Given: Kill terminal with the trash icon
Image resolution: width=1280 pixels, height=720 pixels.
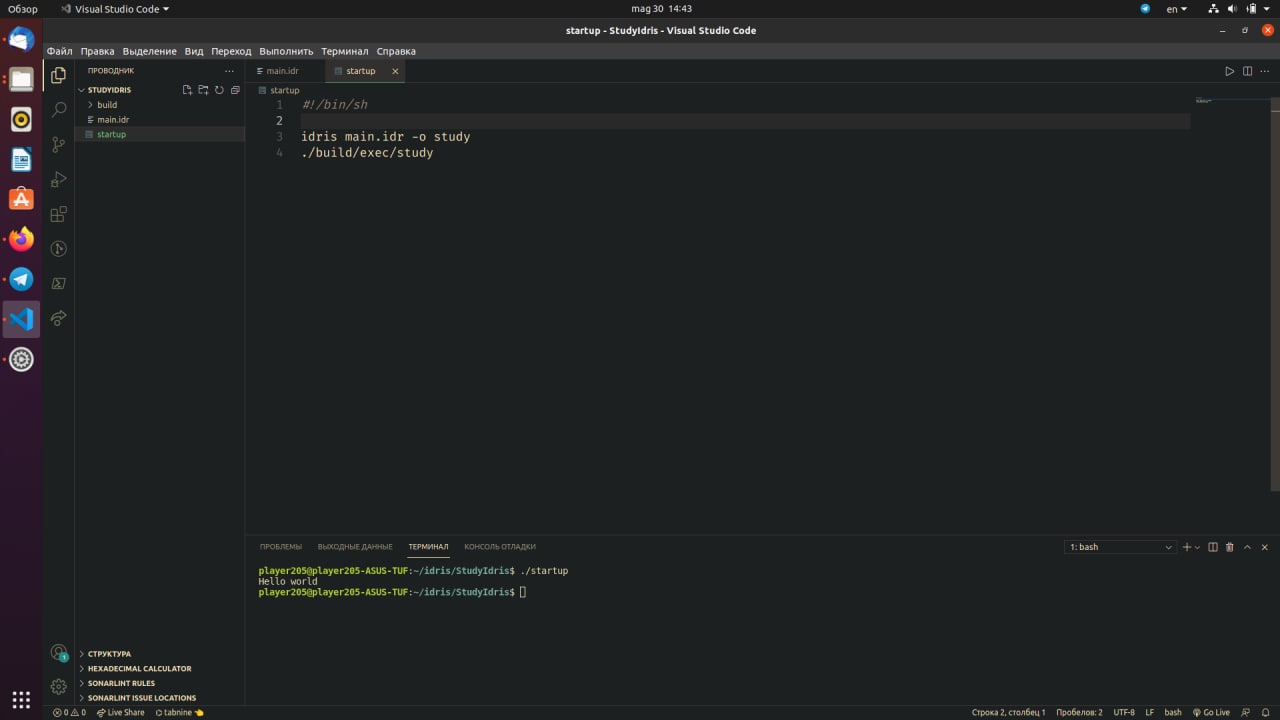Looking at the screenshot, I should pyautogui.click(x=1230, y=547).
